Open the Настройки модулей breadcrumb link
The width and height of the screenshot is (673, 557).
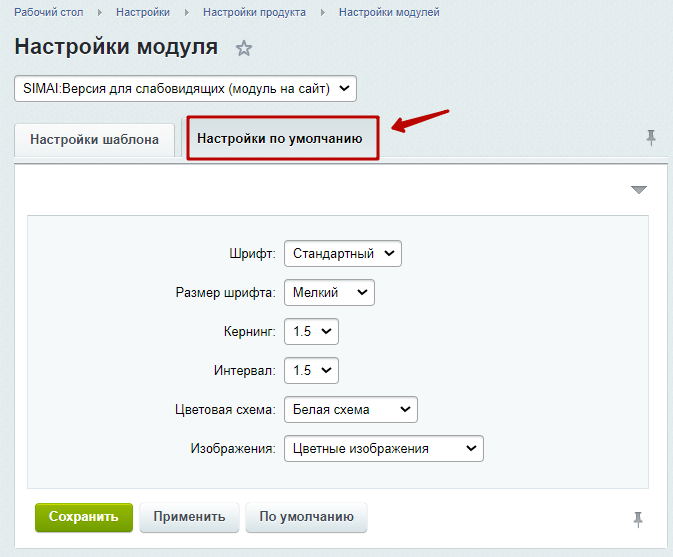389,12
